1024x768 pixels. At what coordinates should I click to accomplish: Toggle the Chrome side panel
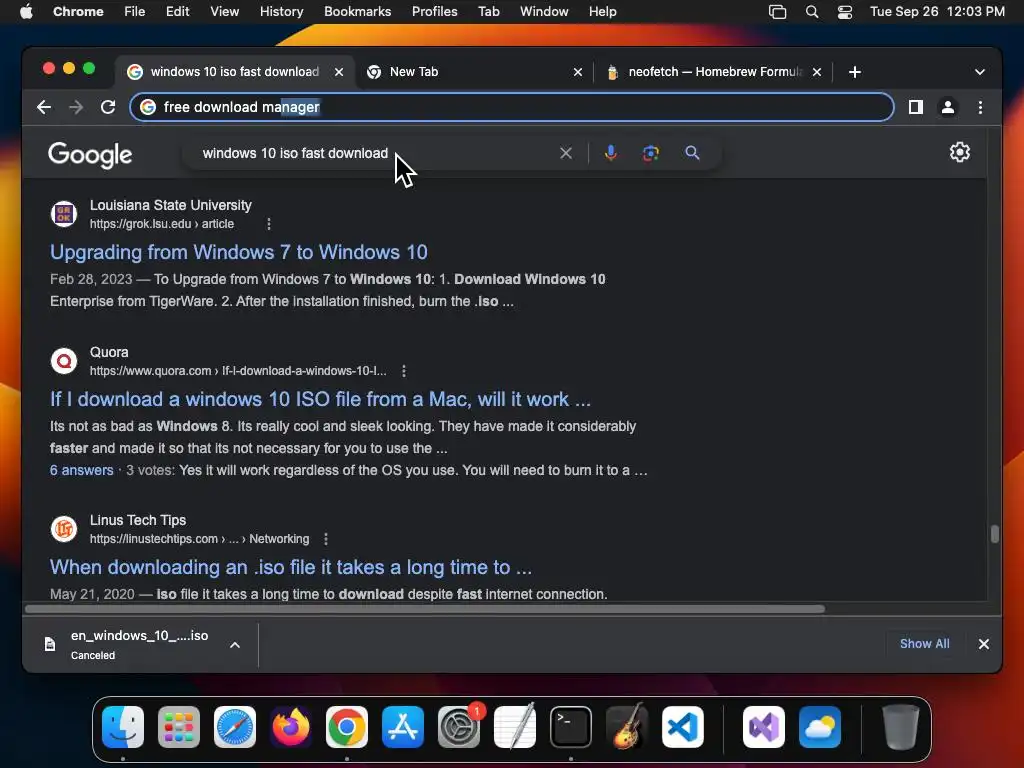click(x=916, y=107)
